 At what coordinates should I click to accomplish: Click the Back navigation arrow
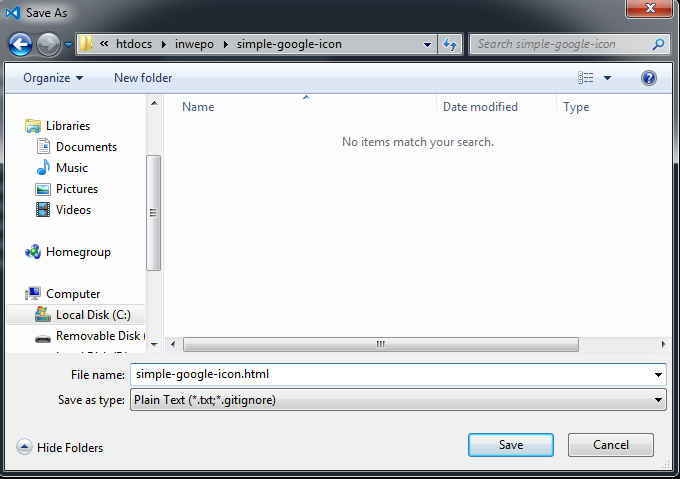click(20, 44)
